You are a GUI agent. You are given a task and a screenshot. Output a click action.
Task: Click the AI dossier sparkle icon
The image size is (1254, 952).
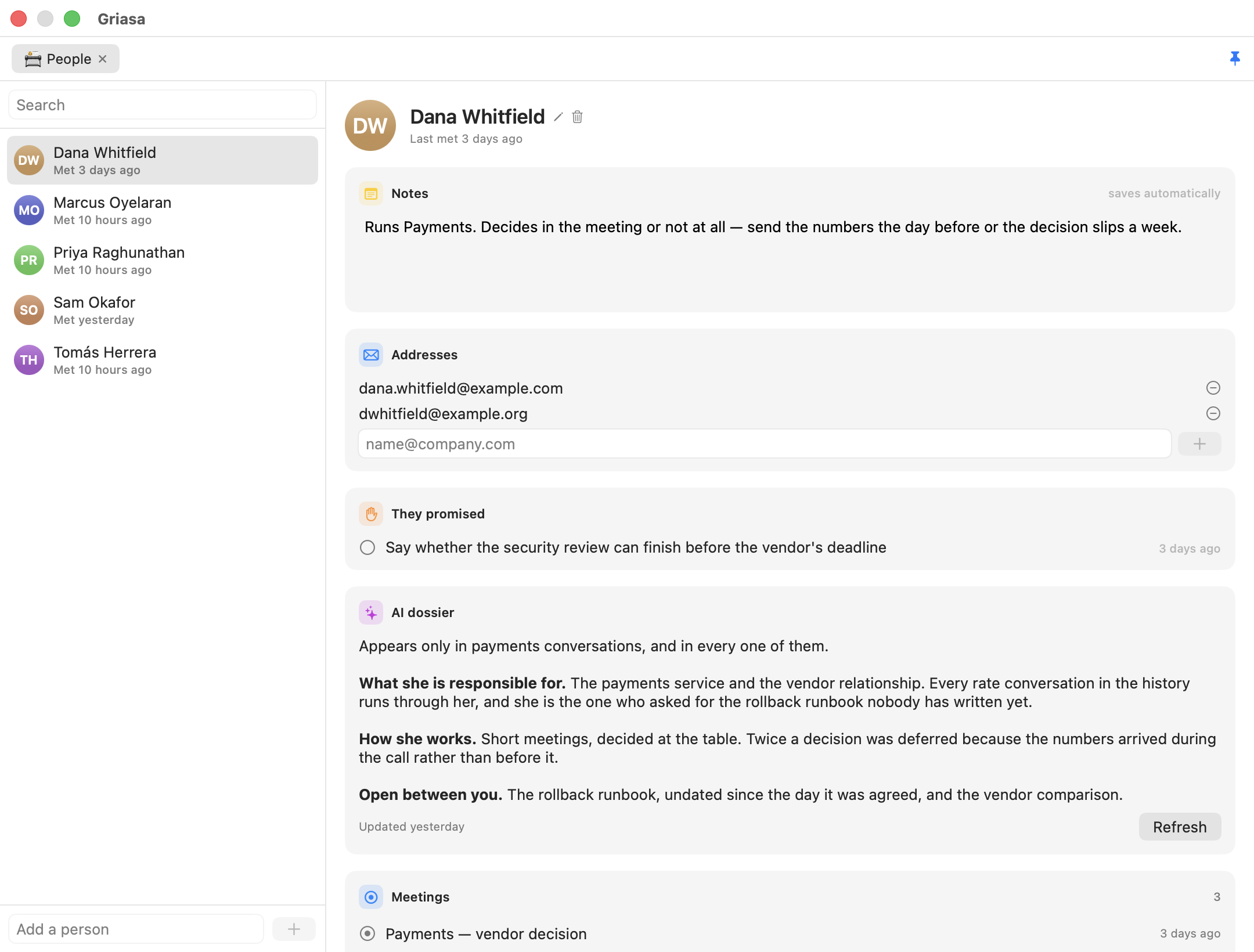coord(371,612)
